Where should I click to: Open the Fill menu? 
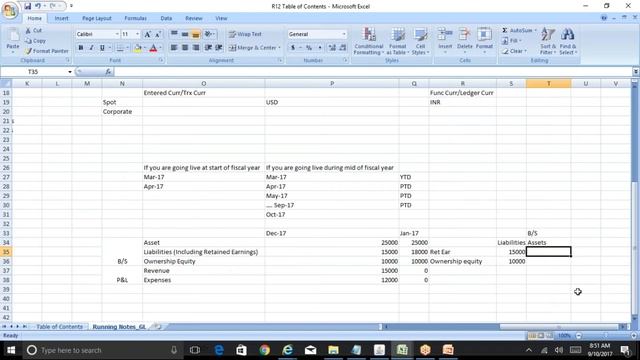(511, 41)
